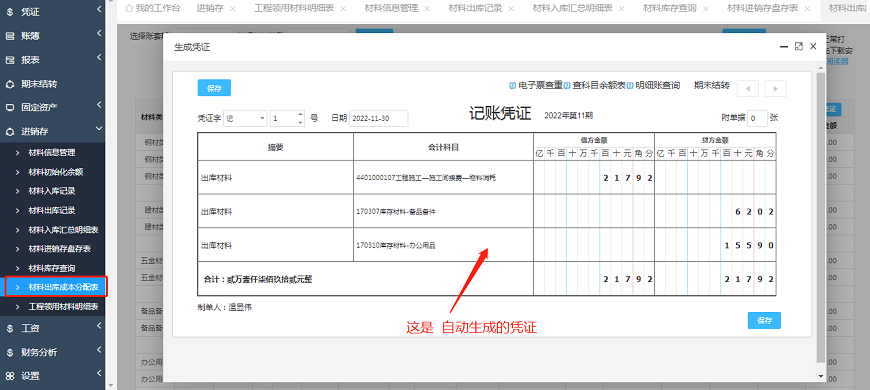This screenshot has width=870, height=390.
Task: Expand the 财务分析 menu chevron
Action: [x=99, y=350]
